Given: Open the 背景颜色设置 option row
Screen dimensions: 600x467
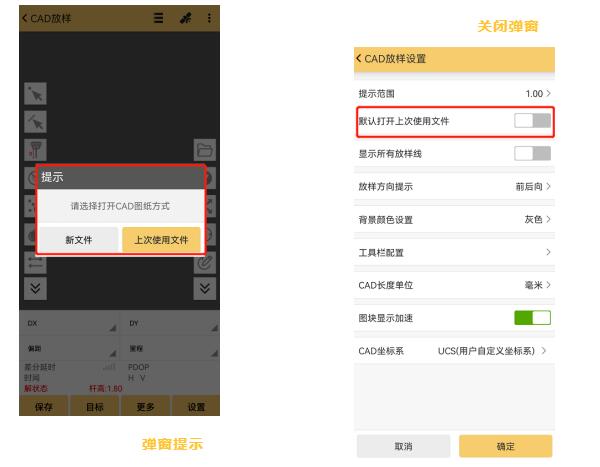Looking at the screenshot, I should [x=454, y=219].
